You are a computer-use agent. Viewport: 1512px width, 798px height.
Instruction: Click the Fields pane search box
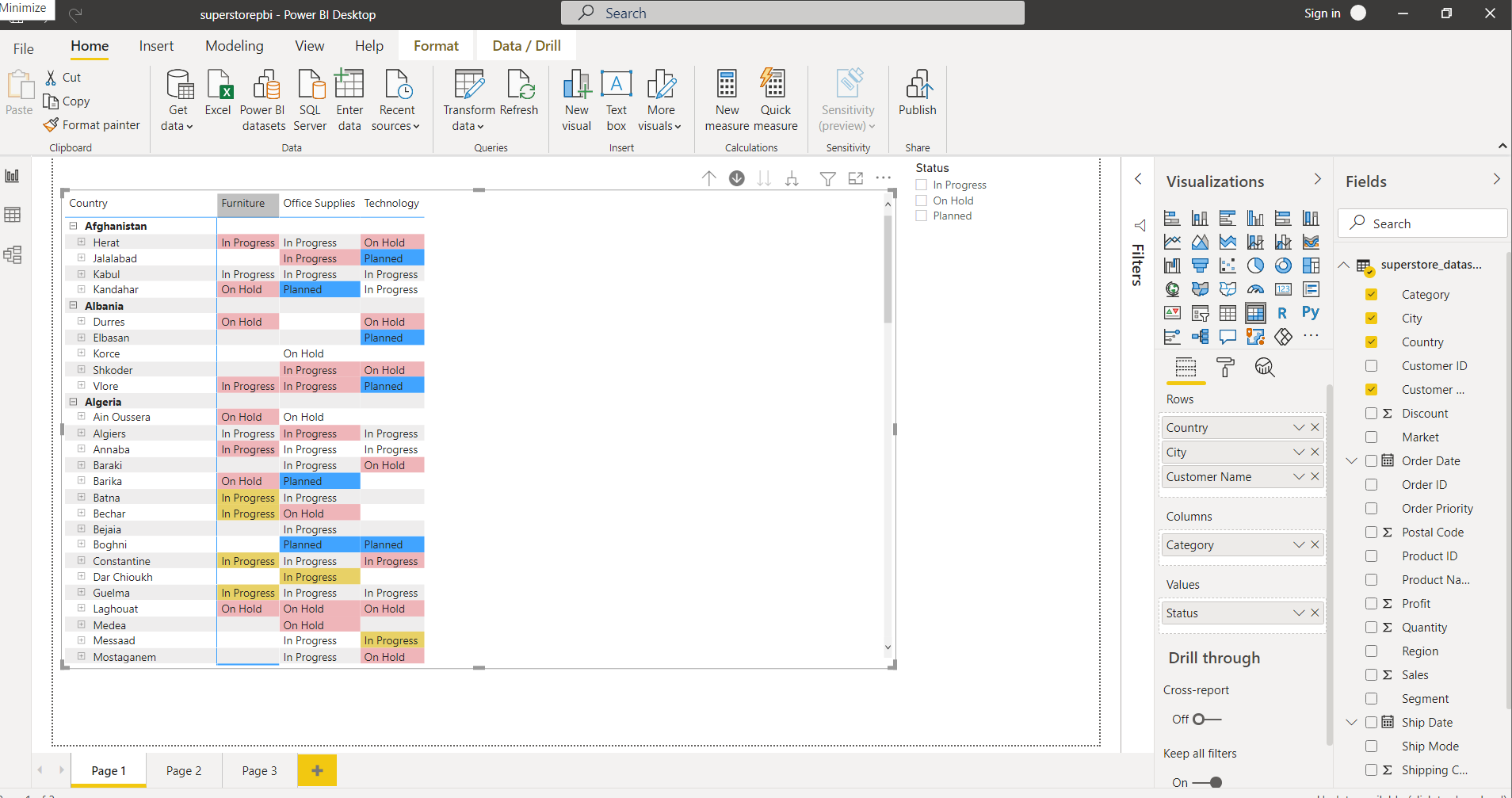click(x=1422, y=223)
